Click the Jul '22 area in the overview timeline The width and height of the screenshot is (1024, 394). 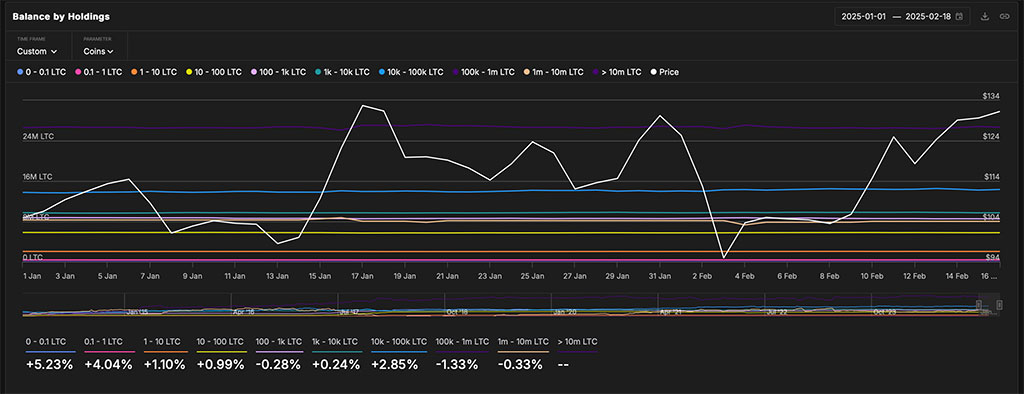780,312
